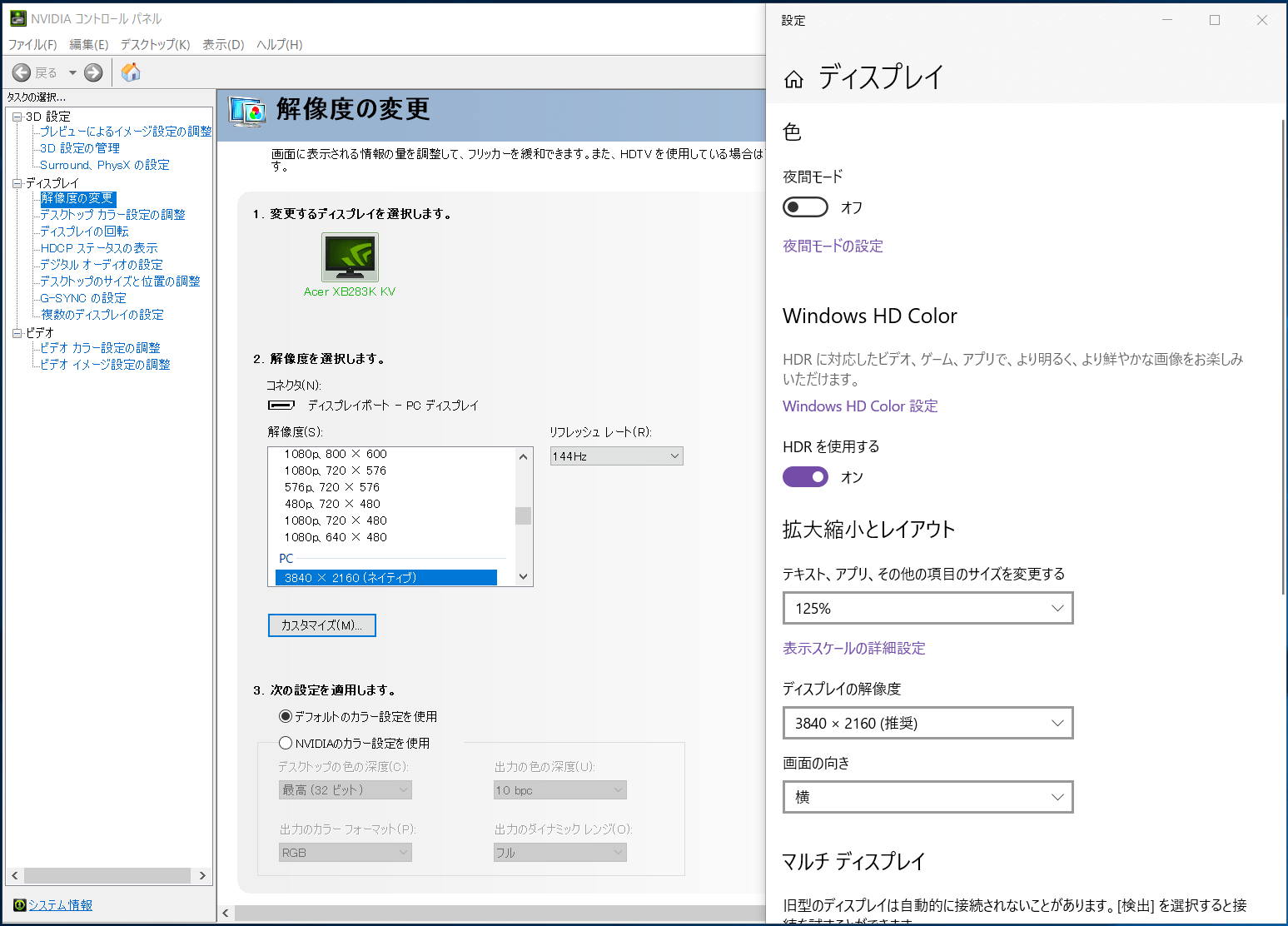Select 解像度の変更 tree item
The width and height of the screenshot is (1288, 926).
coord(77,198)
